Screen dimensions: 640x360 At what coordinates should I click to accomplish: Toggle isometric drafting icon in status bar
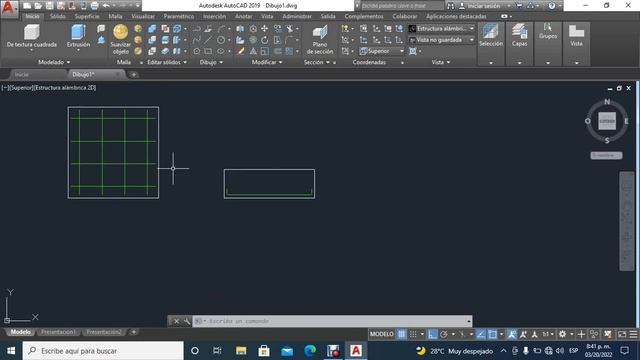coord(462,334)
